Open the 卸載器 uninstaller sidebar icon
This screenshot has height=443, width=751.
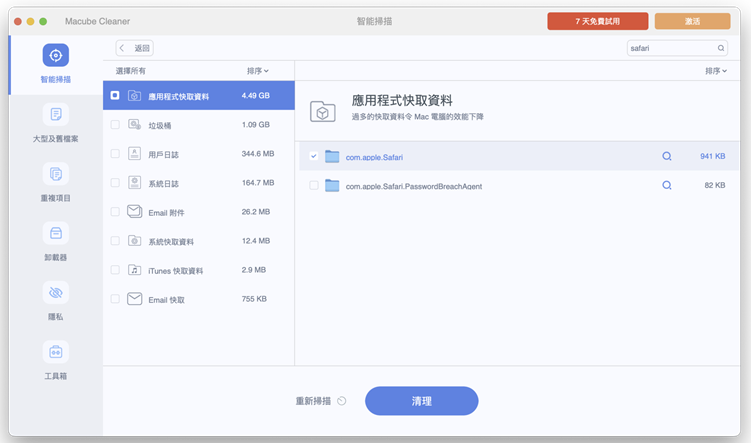(x=56, y=233)
